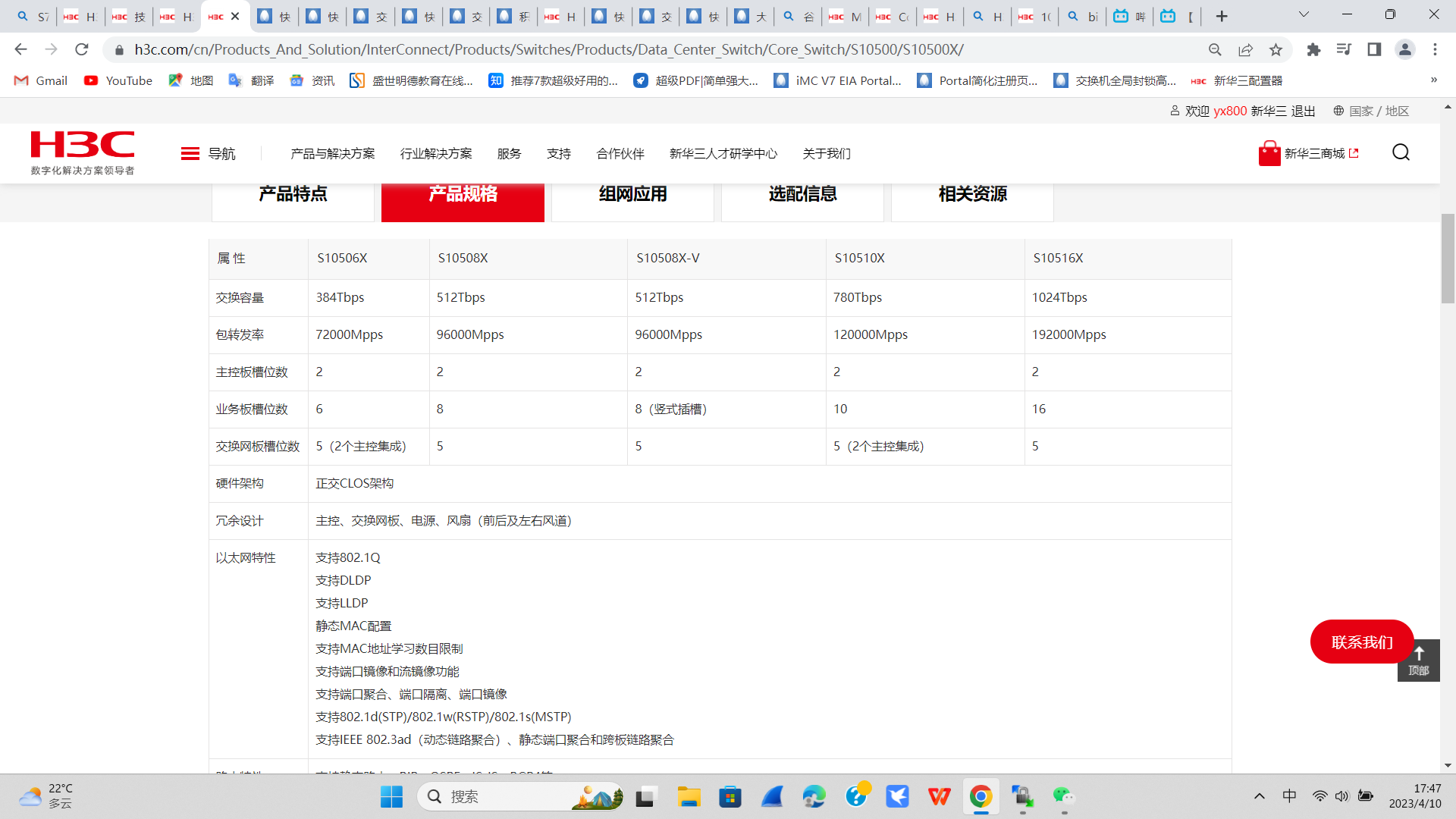Reload the page

[x=82, y=49]
